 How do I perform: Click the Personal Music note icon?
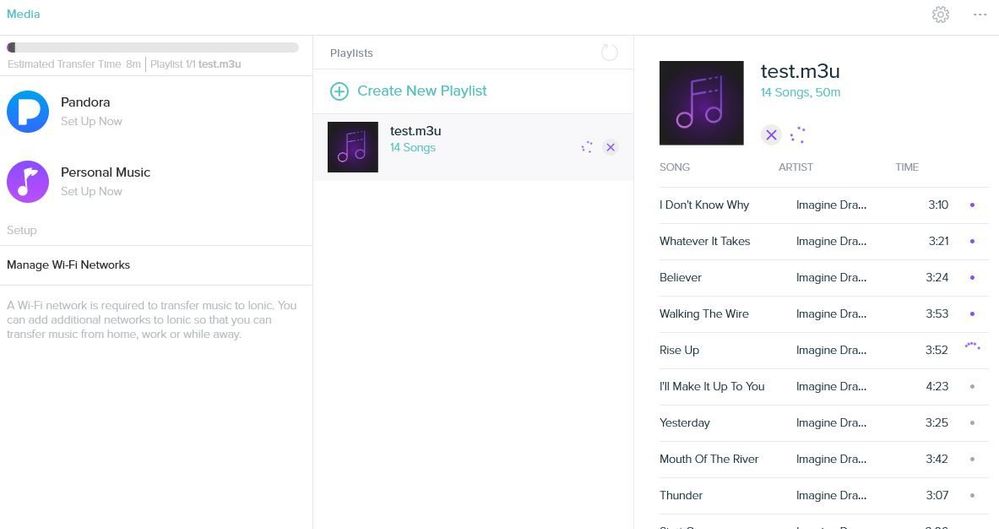(x=28, y=181)
